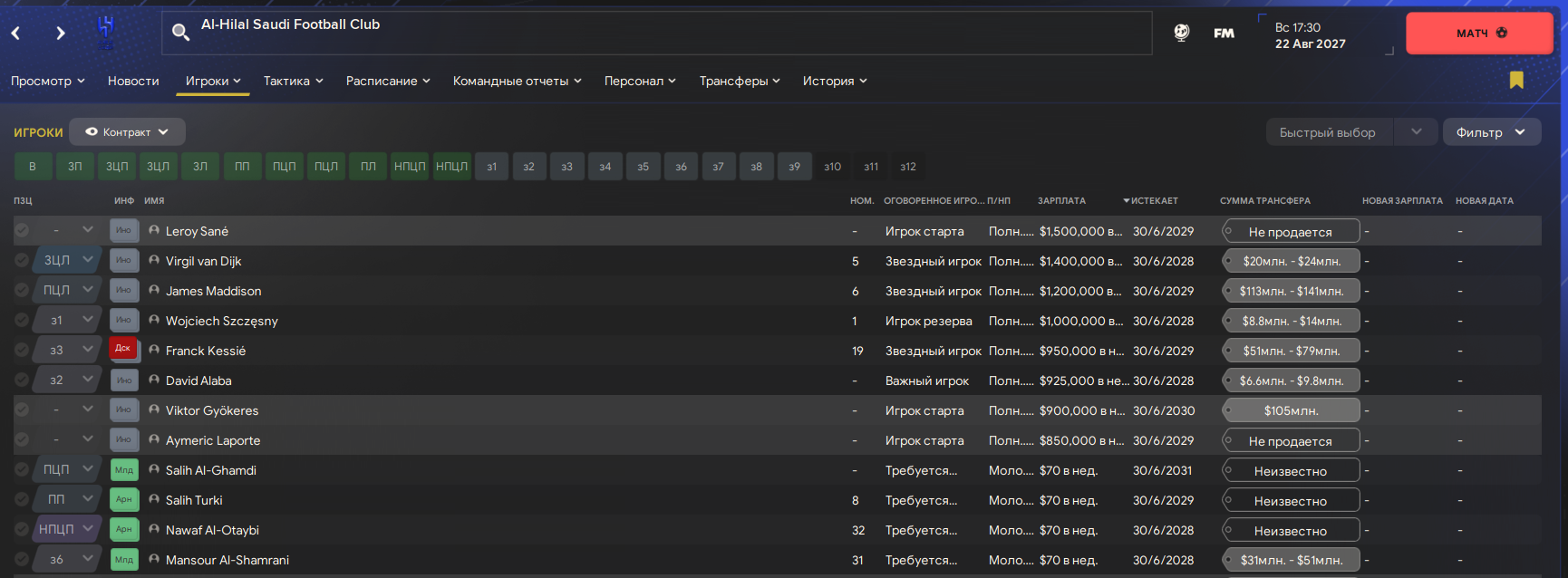This screenshot has width=1568, height=578.
Task: Tick the selection circle for Leroy Sané
Action: click(22, 231)
